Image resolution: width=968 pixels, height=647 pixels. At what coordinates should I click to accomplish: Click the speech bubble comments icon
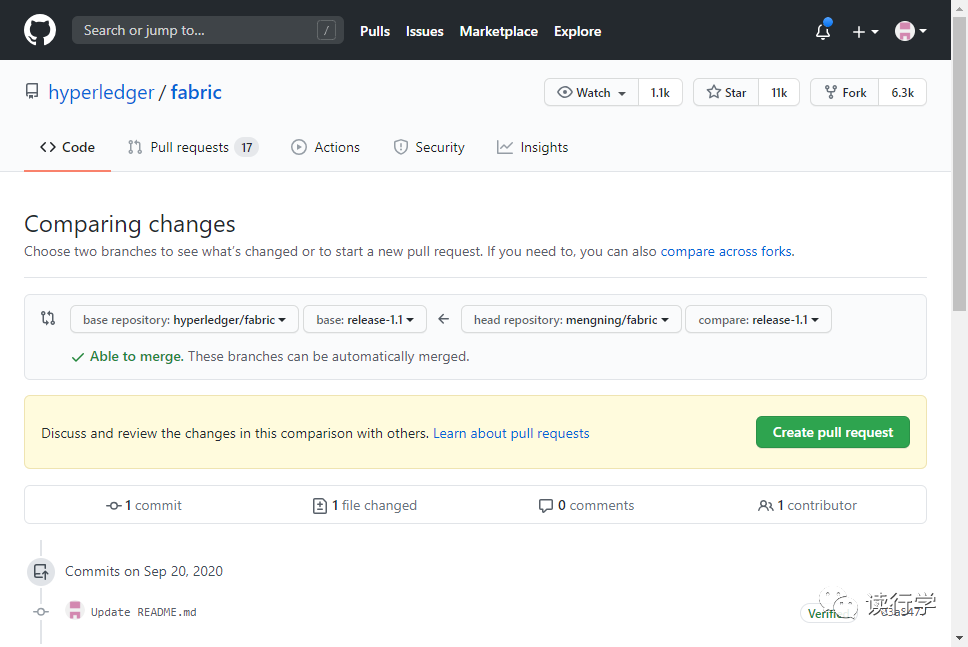pyautogui.click(x=546, y=506)
